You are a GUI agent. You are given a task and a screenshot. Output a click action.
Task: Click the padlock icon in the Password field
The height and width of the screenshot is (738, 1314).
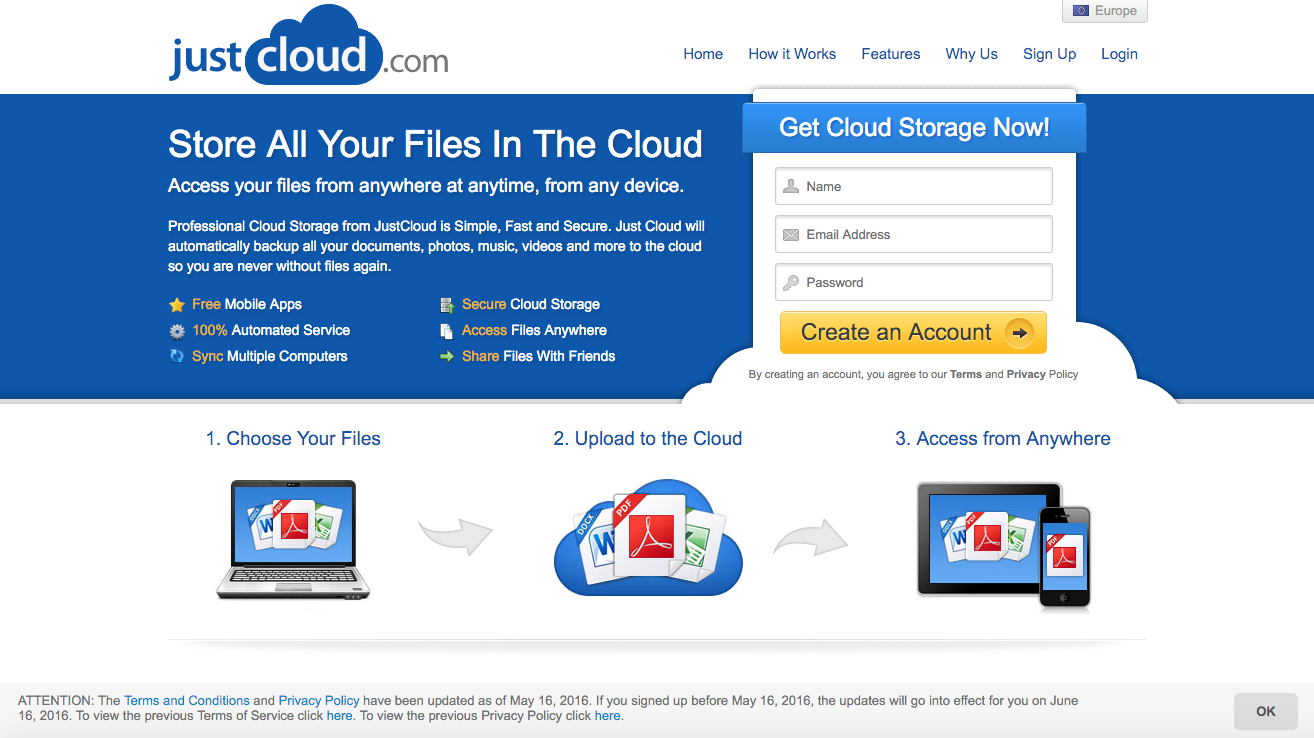(790, 282)
